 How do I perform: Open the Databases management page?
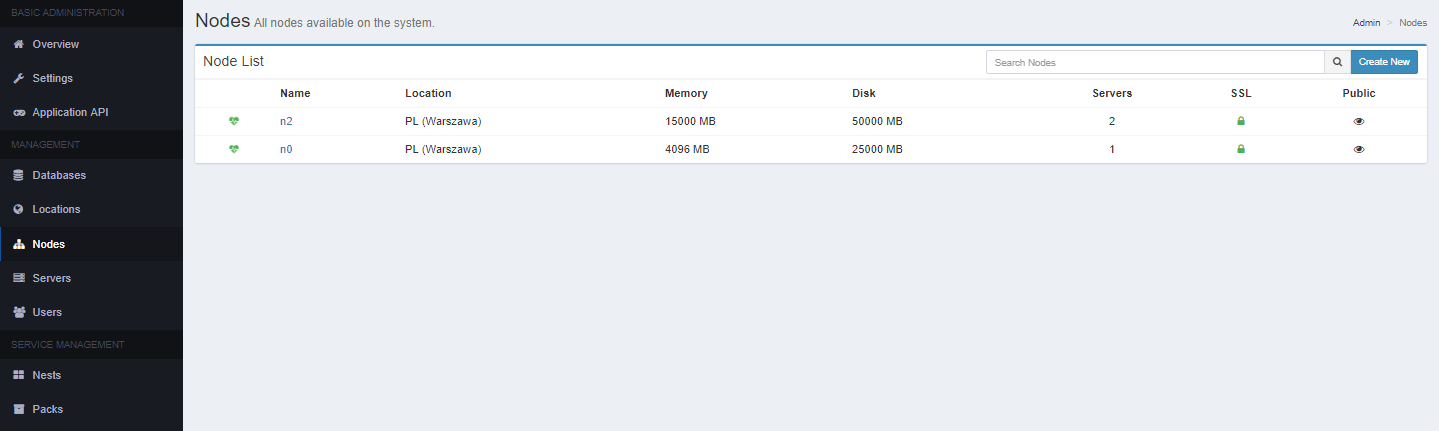point(59,175)
